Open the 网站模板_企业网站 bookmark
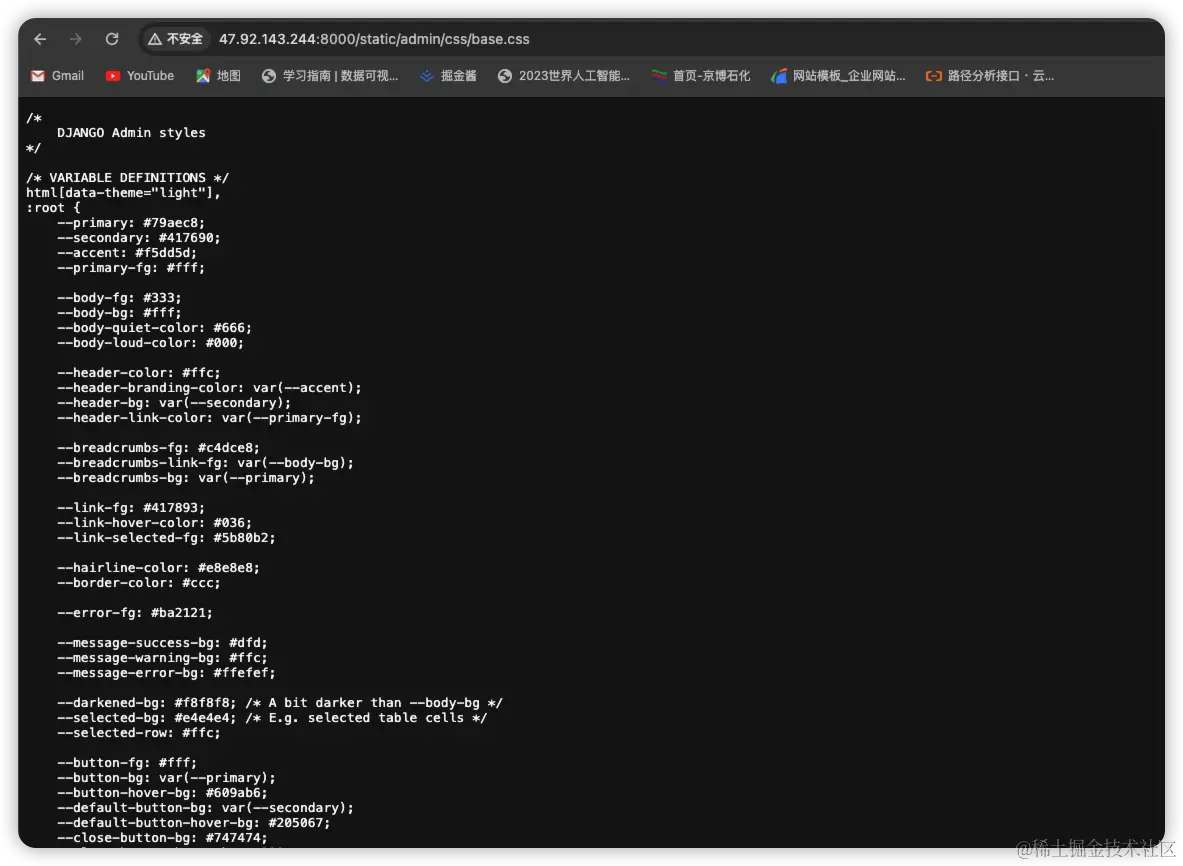The width and height of the screenshot is (1183, 866). click(x=837, y=76)
